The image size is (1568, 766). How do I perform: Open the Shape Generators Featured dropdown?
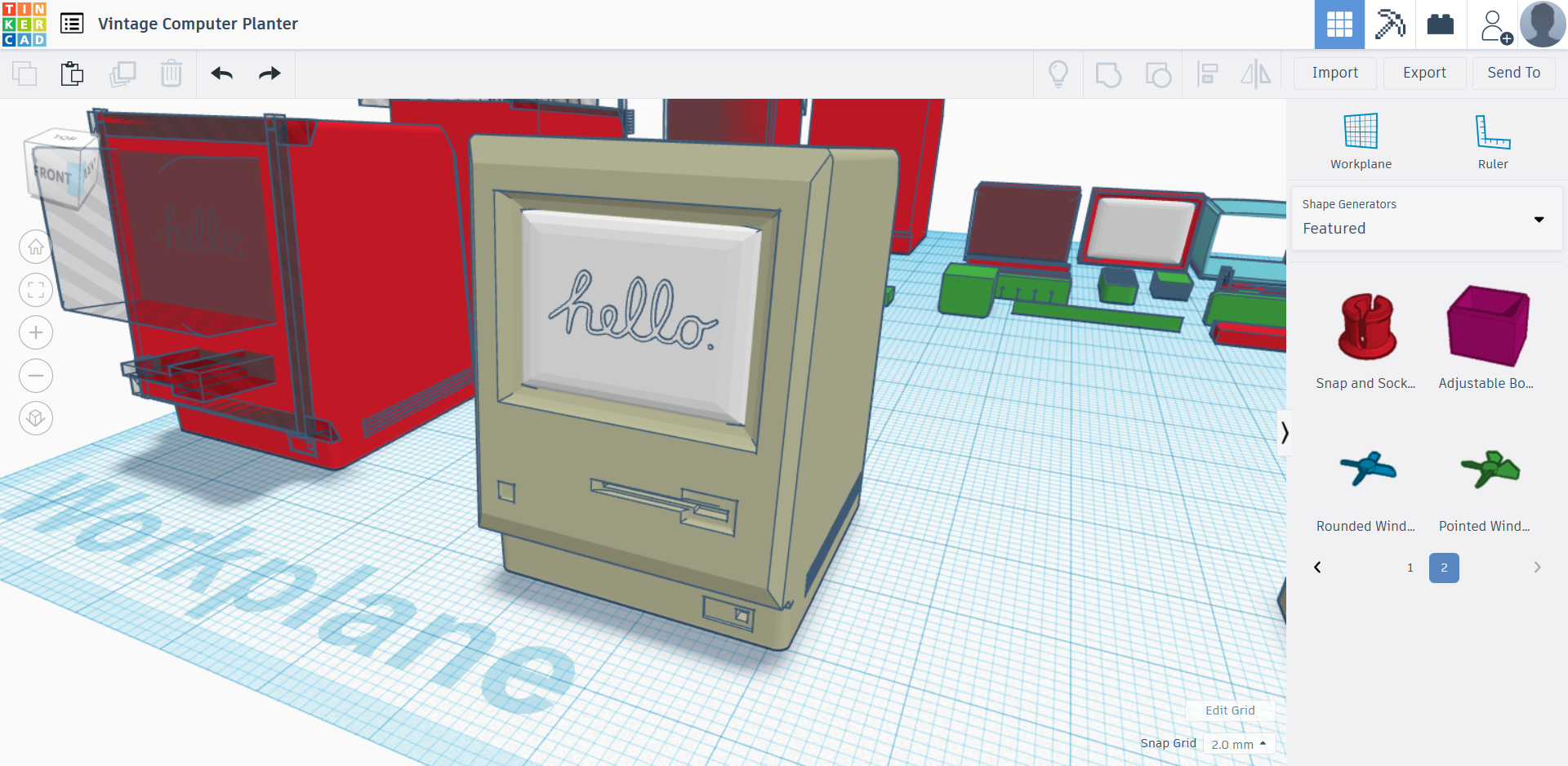(1426, 219)
